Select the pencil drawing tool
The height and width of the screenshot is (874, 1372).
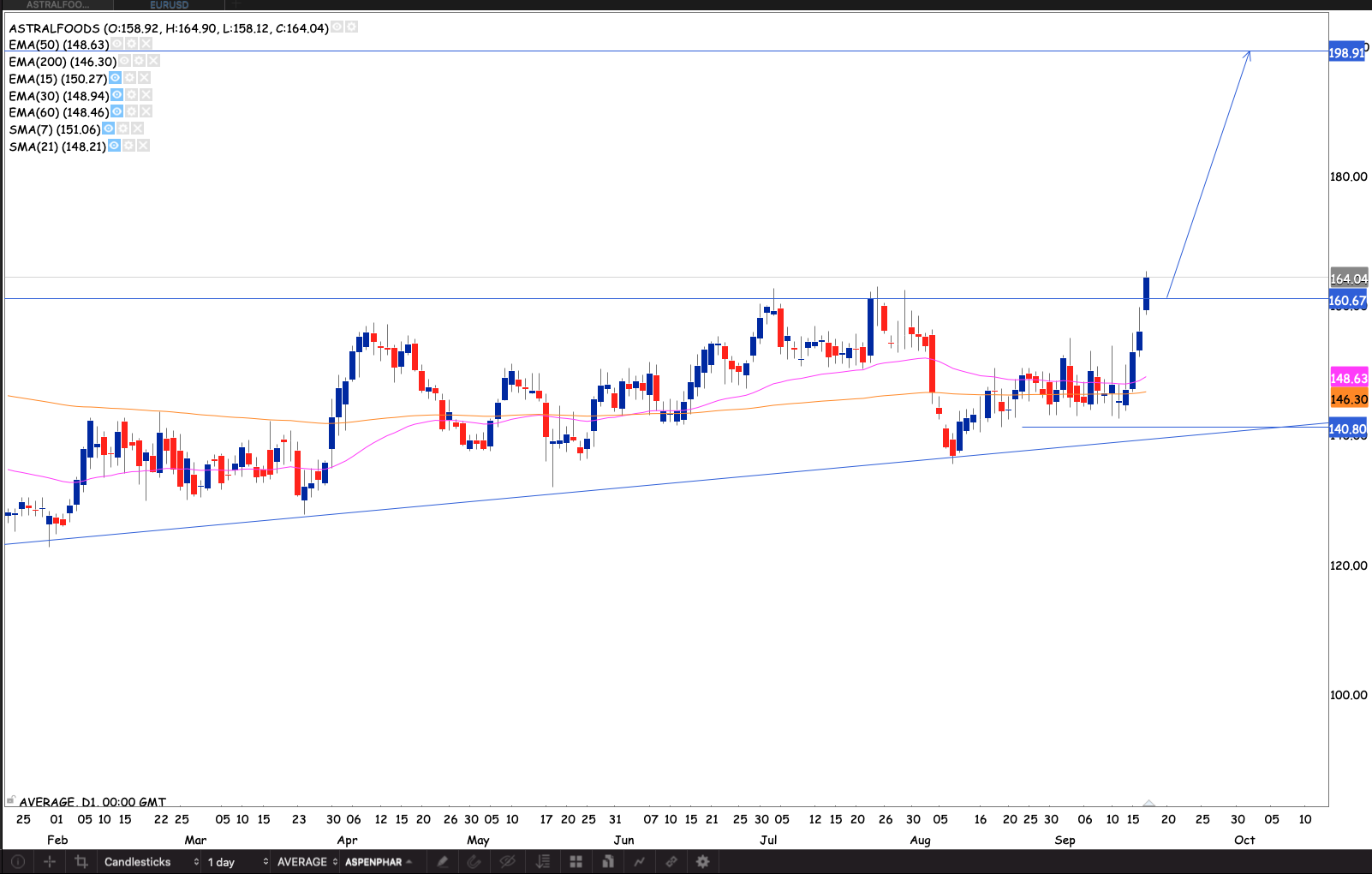pos(443,862)
